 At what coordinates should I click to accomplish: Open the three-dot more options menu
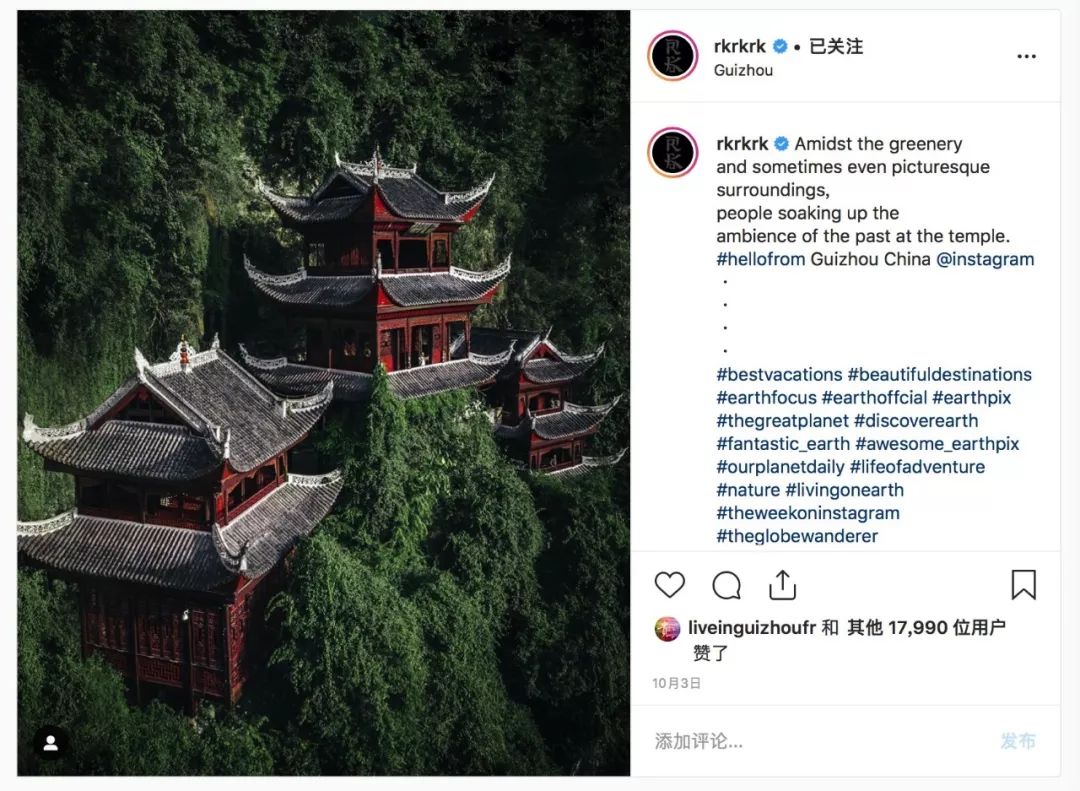[1026, 56]
